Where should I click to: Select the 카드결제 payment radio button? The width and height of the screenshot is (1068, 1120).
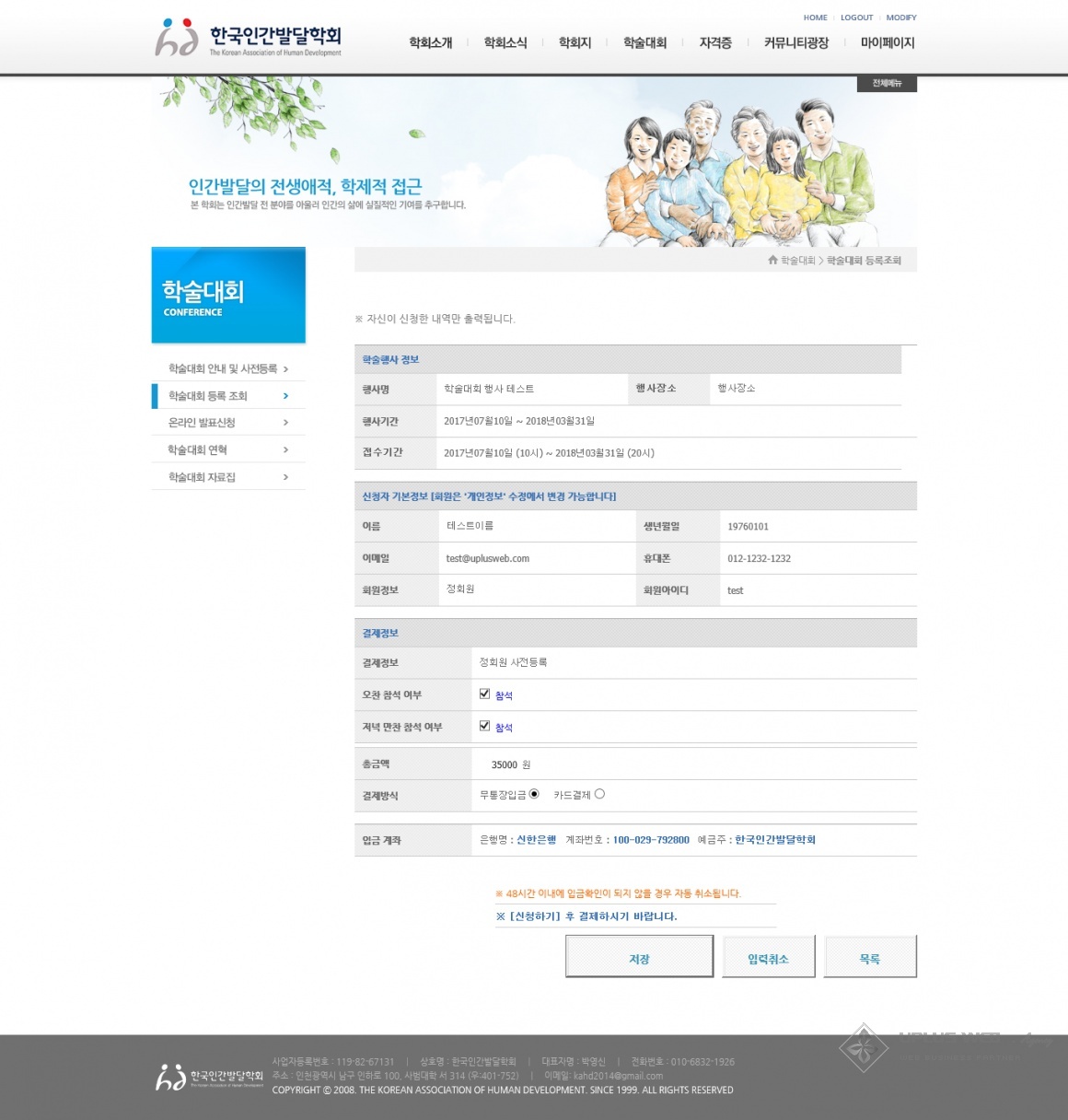(x=599, y=793)
